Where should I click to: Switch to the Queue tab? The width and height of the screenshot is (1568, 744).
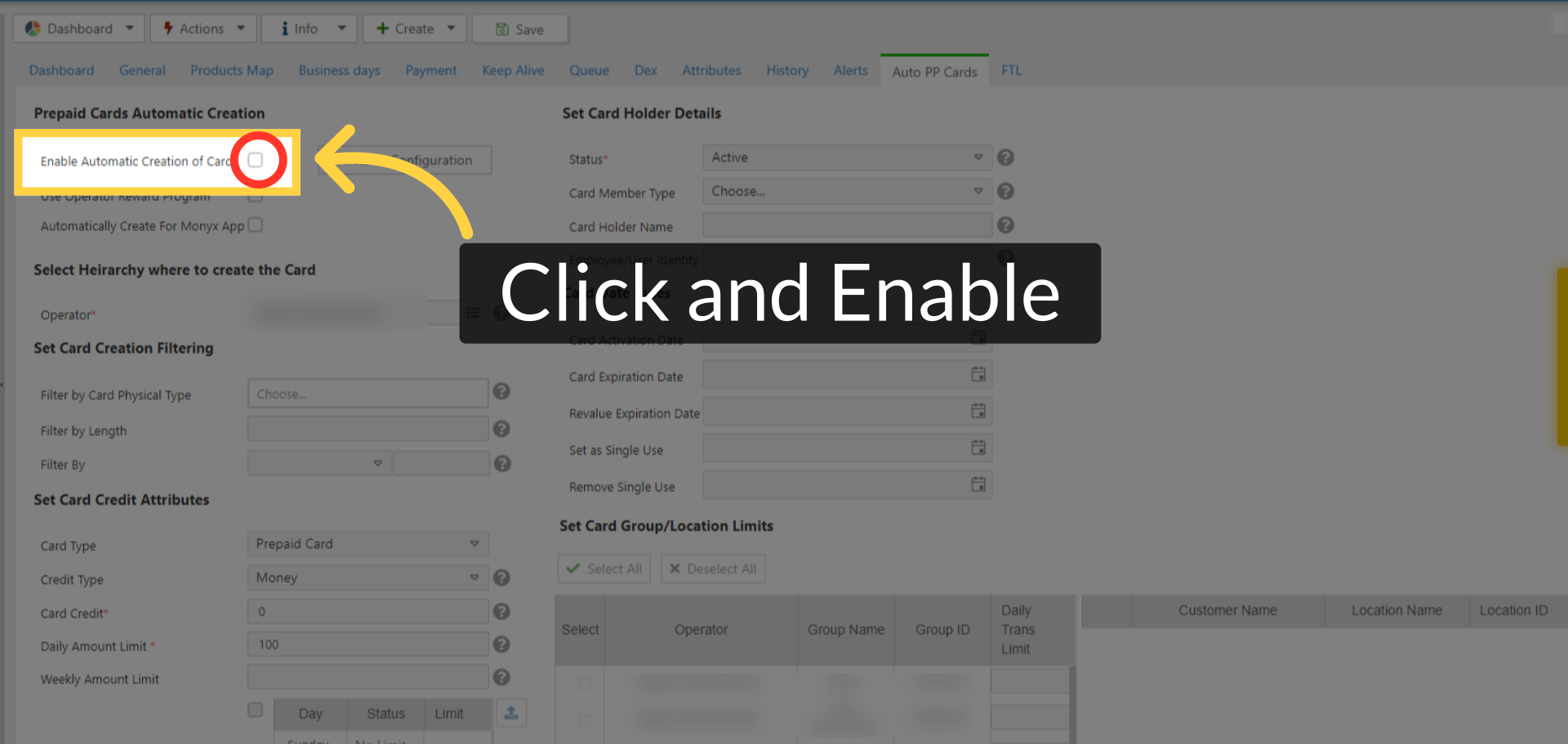[x=590, y=70]
